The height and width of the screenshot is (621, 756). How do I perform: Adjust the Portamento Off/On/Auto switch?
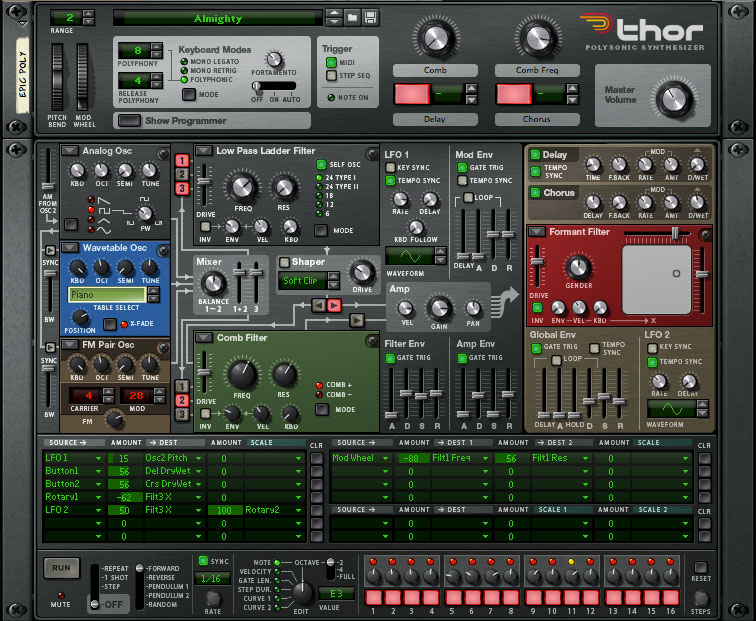274,86
